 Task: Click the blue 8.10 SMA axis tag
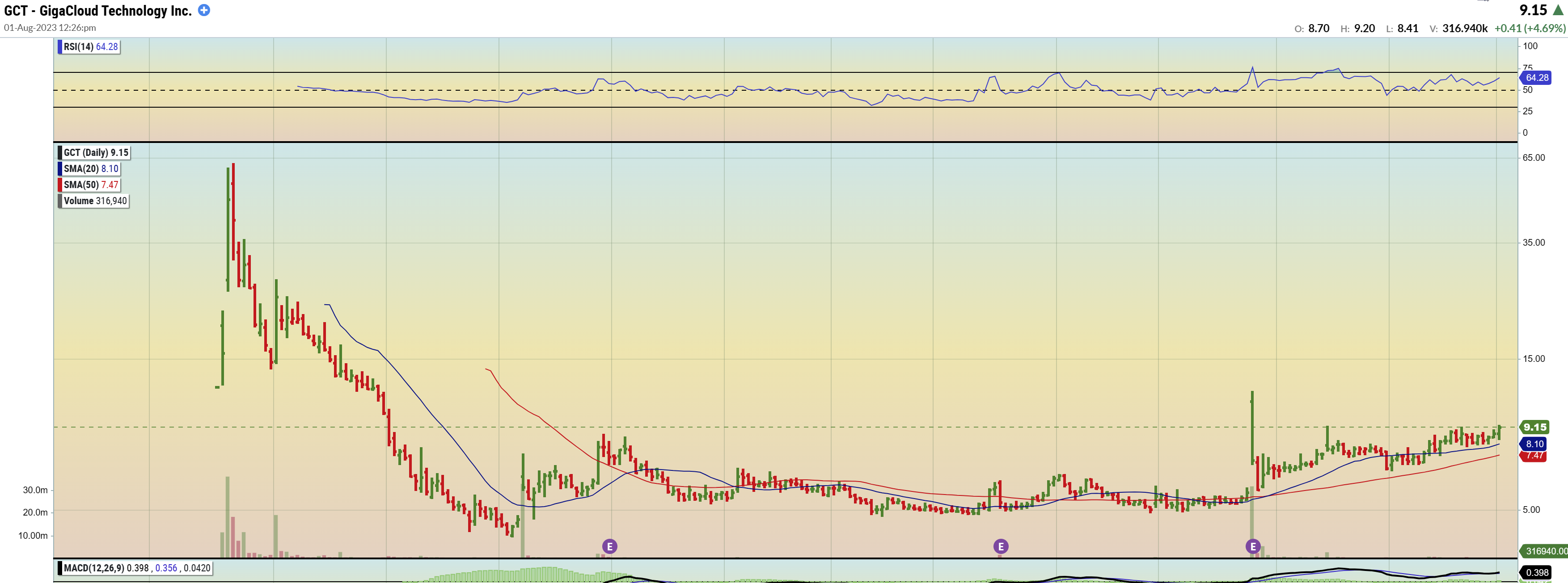coord(1534,444)
